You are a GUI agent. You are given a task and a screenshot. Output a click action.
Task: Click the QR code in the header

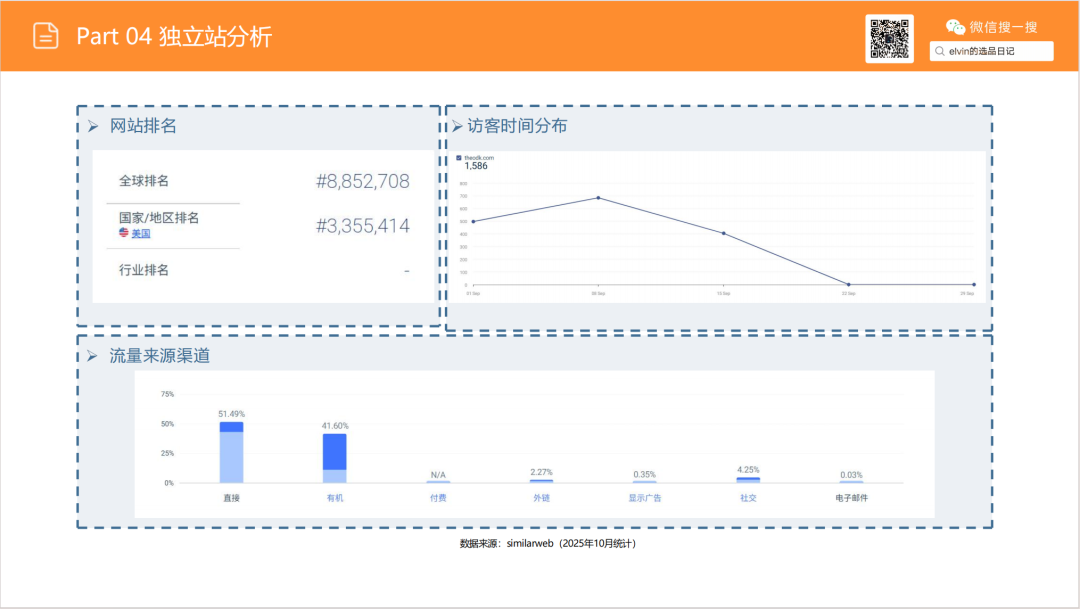click(889, 39)
